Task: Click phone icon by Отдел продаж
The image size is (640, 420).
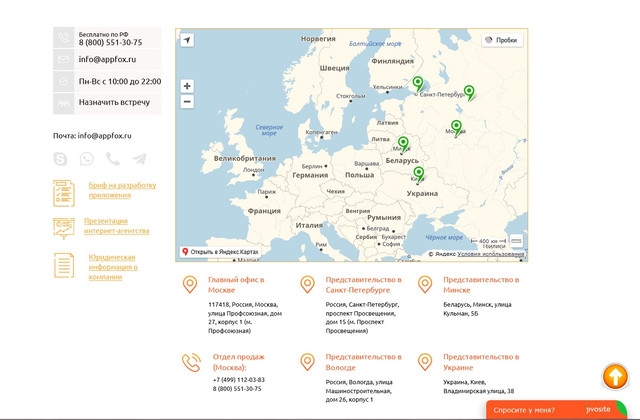Action: (x=191, y=362)
